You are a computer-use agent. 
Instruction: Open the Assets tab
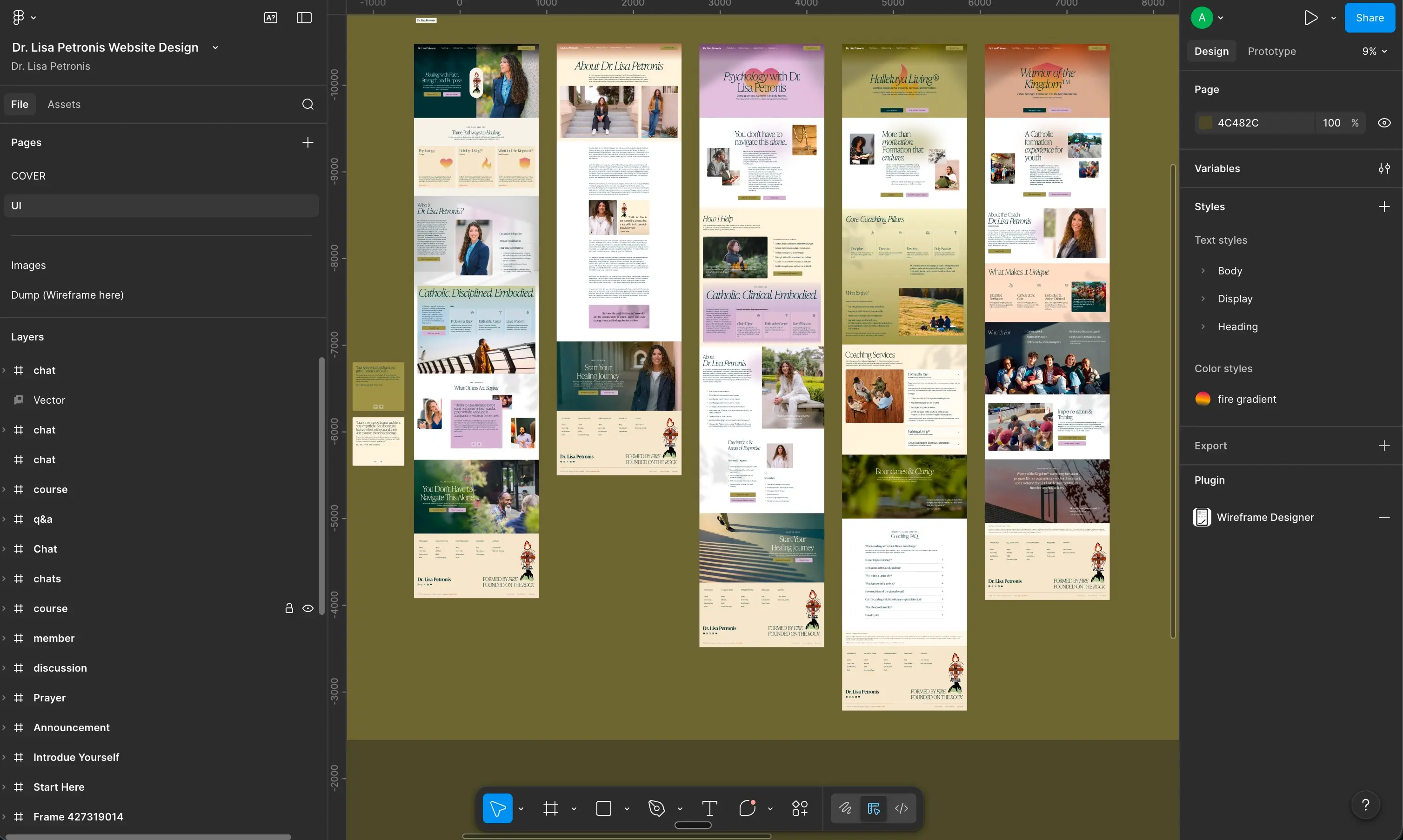[64, 104]
